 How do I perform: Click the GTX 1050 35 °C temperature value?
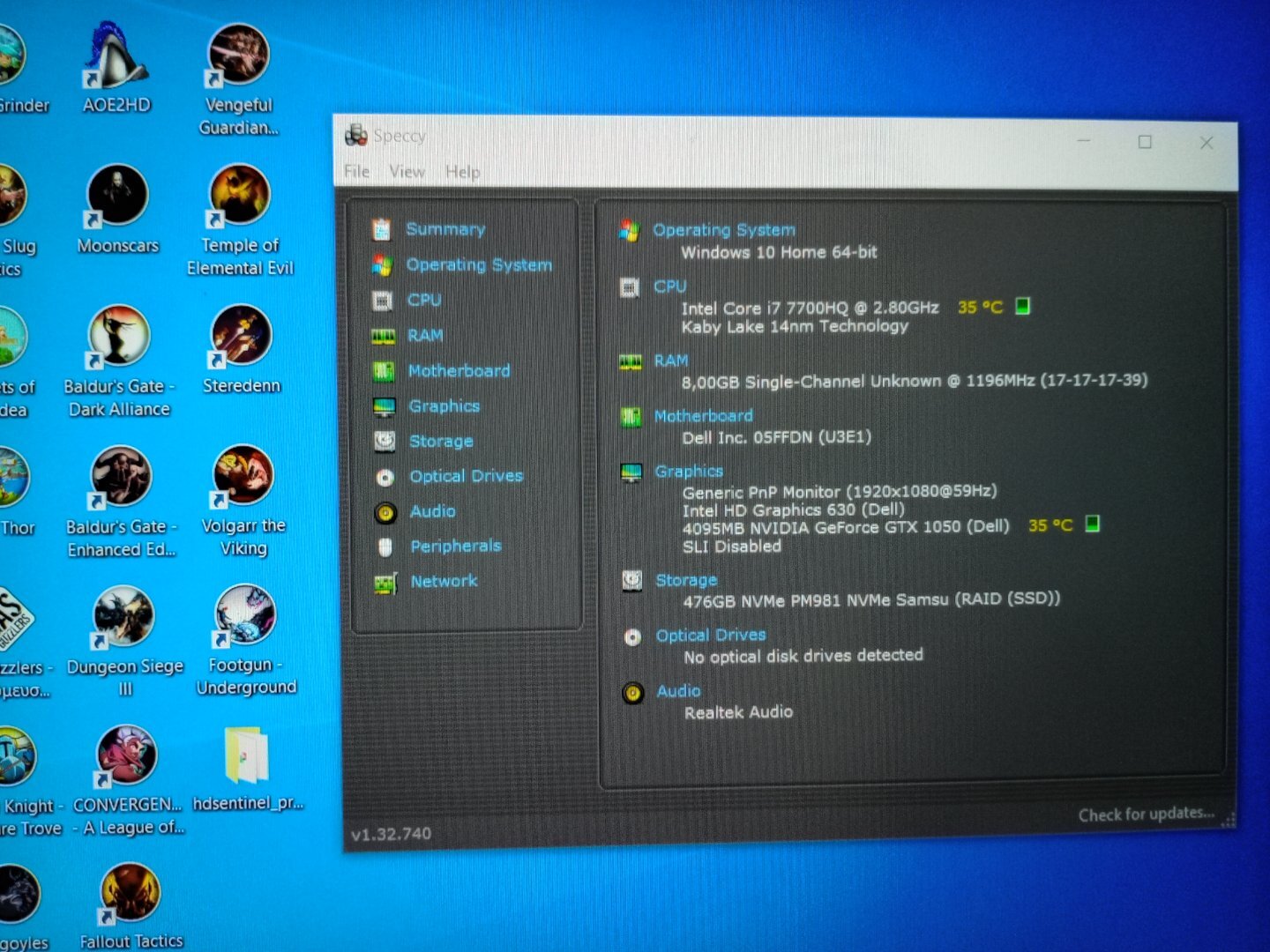click(x=1050, y=525)
